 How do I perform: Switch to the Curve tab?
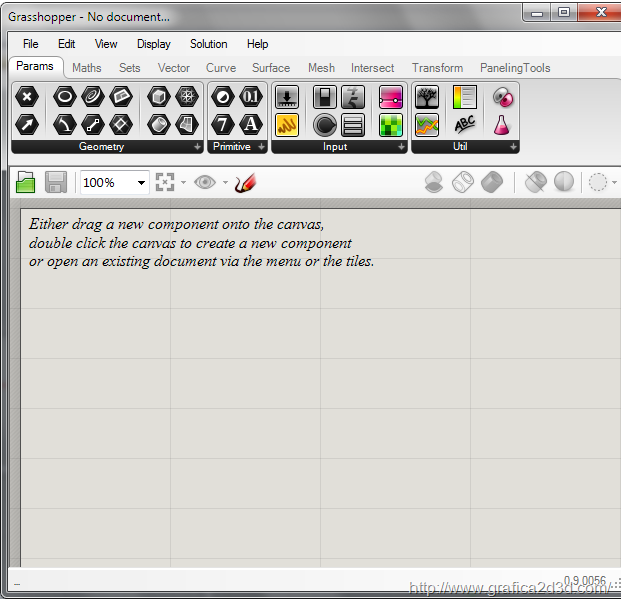tap(220, 68)
